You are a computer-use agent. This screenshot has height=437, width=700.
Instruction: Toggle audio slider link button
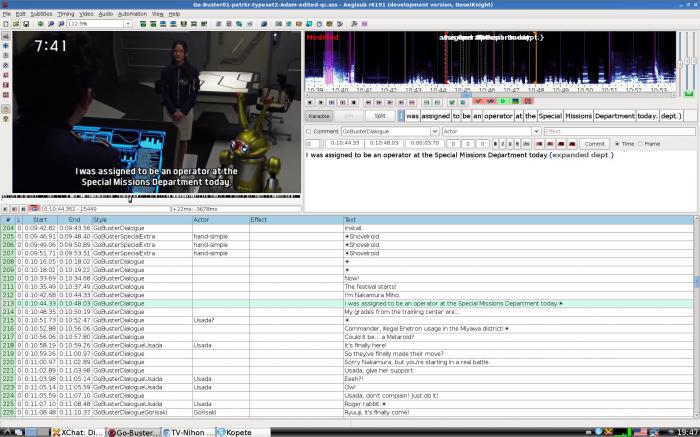tap(689, 94)
